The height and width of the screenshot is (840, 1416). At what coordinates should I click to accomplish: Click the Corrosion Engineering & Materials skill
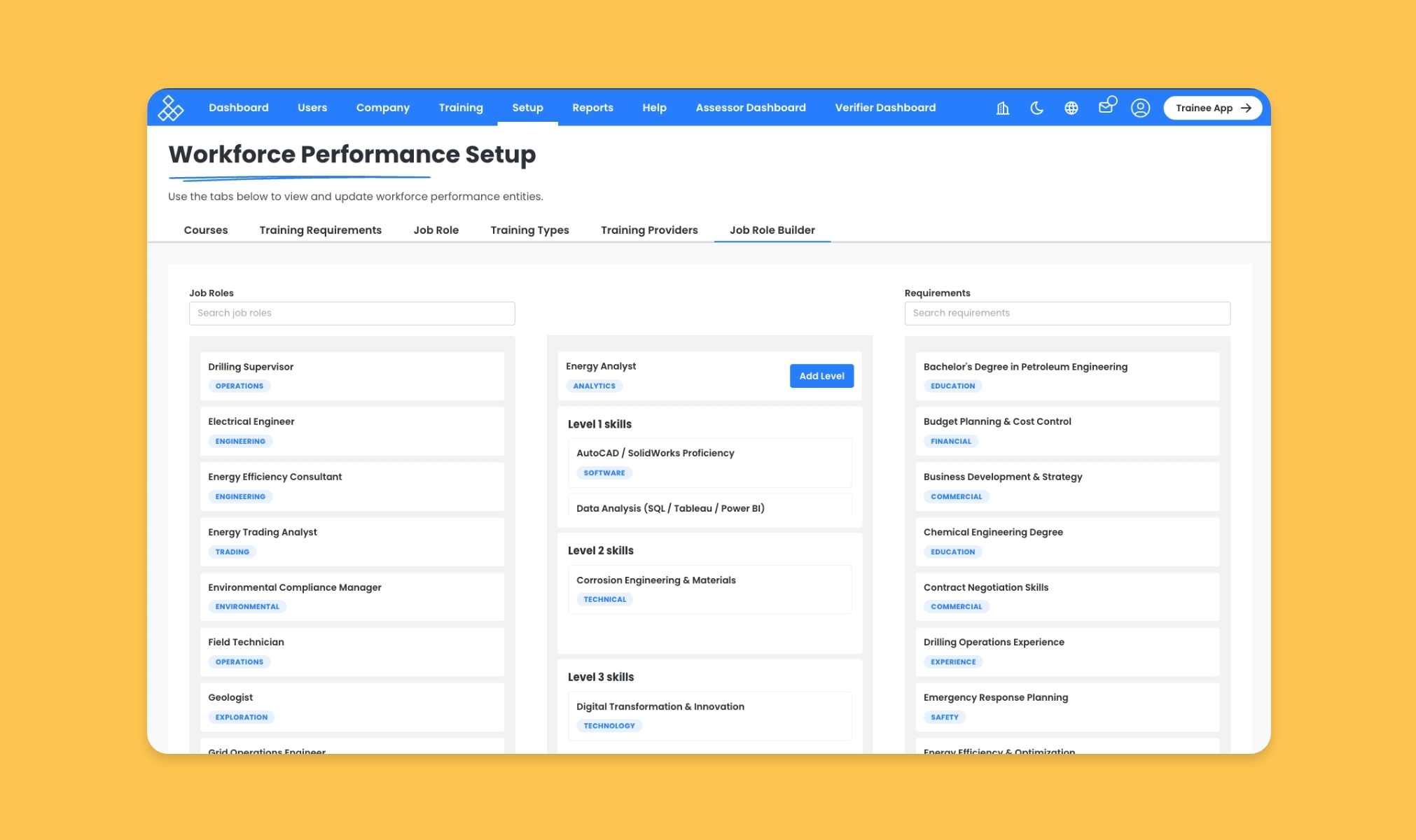709,589
